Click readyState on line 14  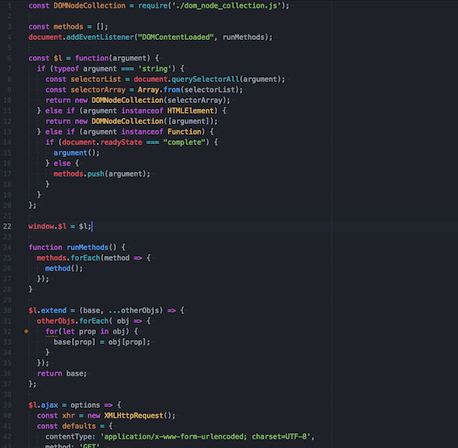click(121, 142)
